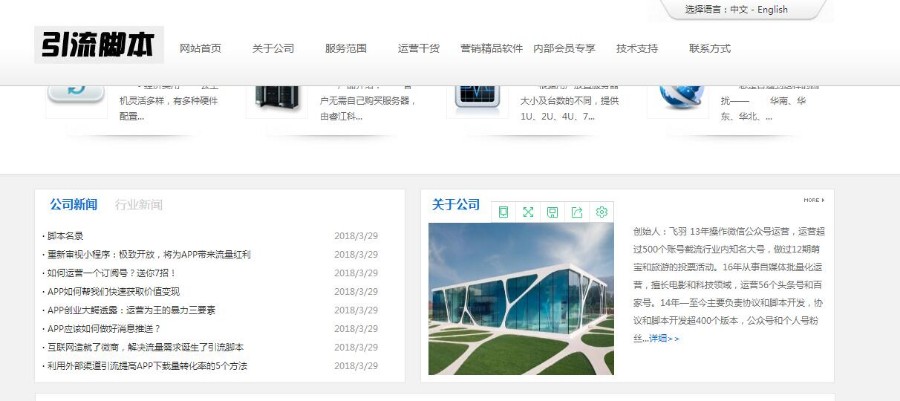Screen dimensions: 900x401
Task: Click the blue globe service icon
Action: pyautogui.click(x=681, y=96)
